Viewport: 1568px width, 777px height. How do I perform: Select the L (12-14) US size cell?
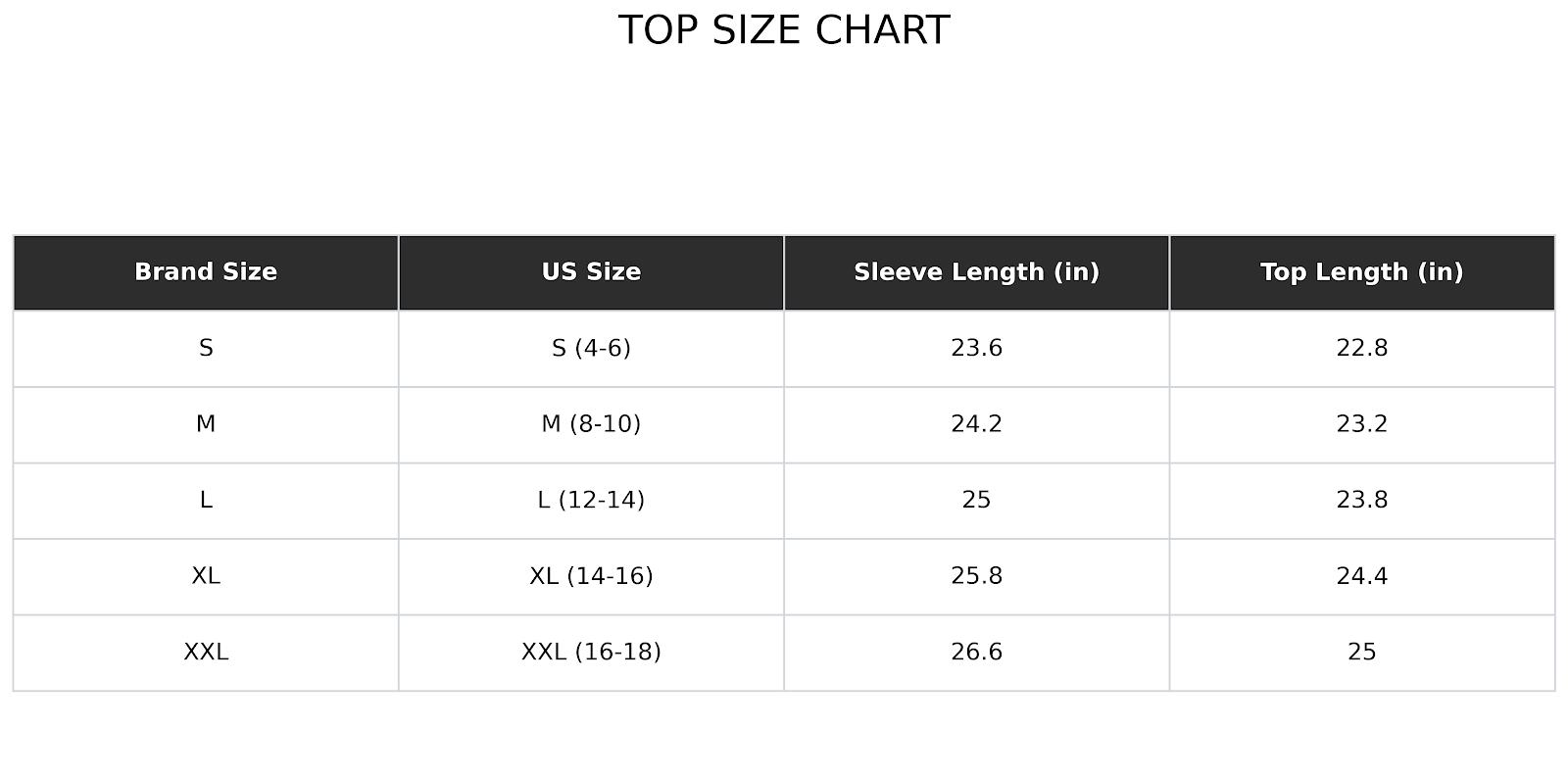(591, 501)
